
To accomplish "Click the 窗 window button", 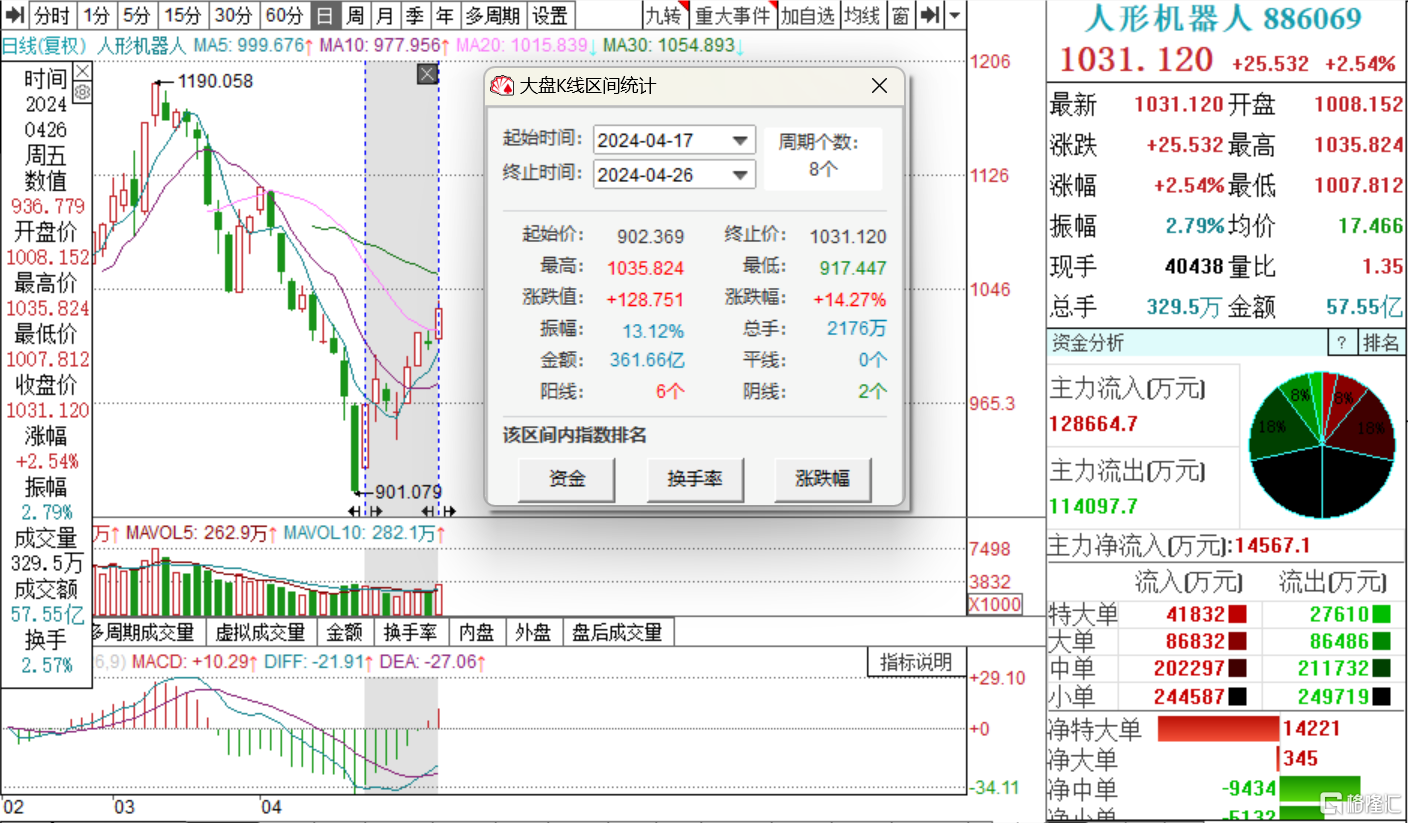I will (901, 15).
